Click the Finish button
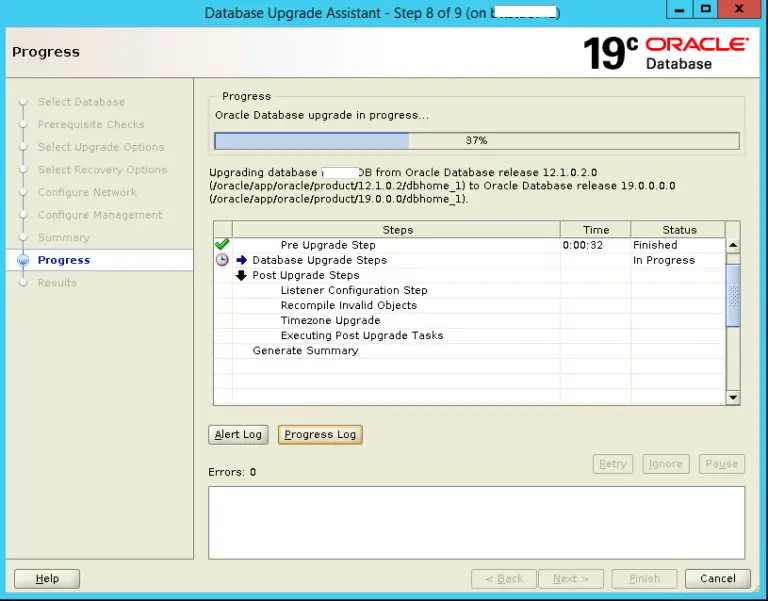Viewport: 768px width, 601px height. (x=644, y=578)
